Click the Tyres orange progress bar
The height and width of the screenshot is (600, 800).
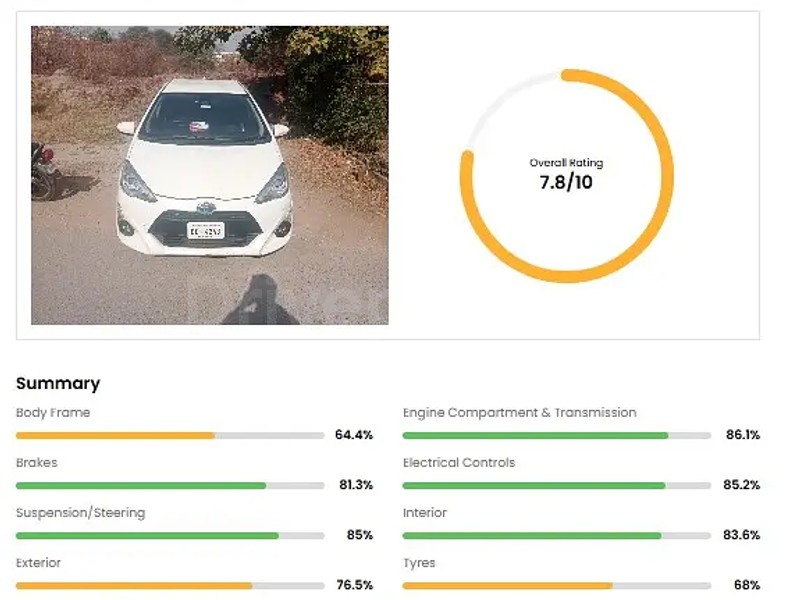(x=556, y=585)
